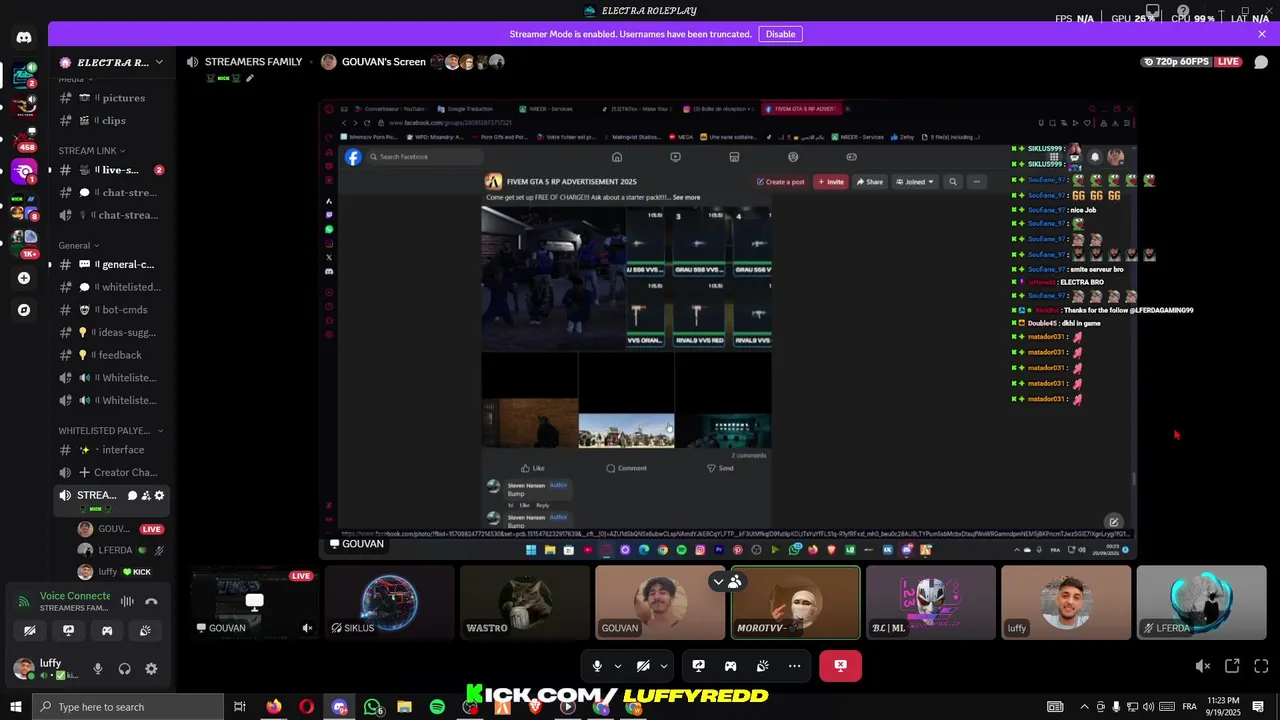Invite people to STREAMERS FAMILY voice channel
The height and width of the screenshot is (720, 1280).
point(146,495)
